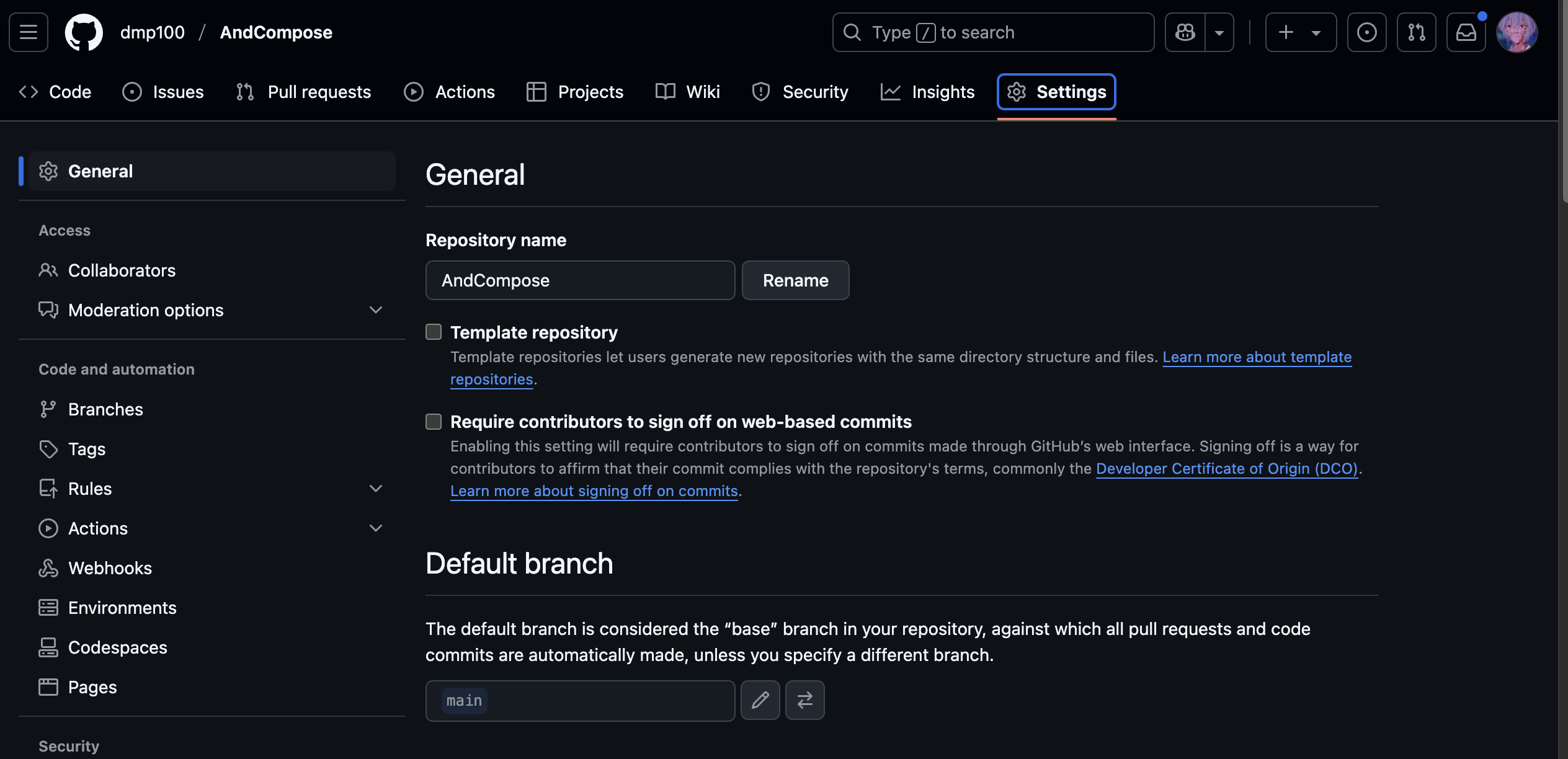Click the GitHub Octocat logo

click(x=84, y=32)
